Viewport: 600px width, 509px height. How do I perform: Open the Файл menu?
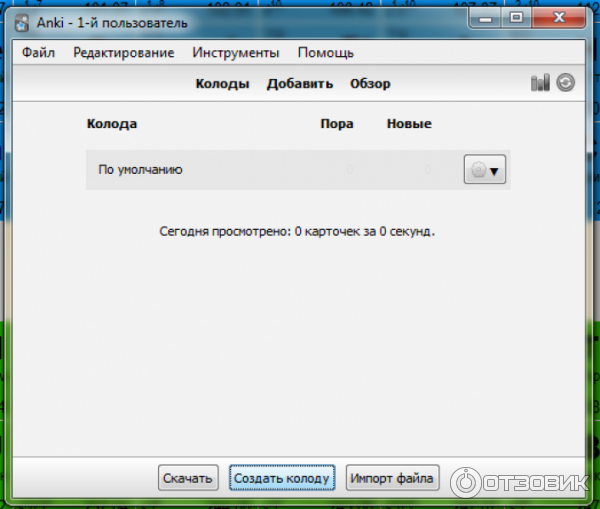[37, 53]
